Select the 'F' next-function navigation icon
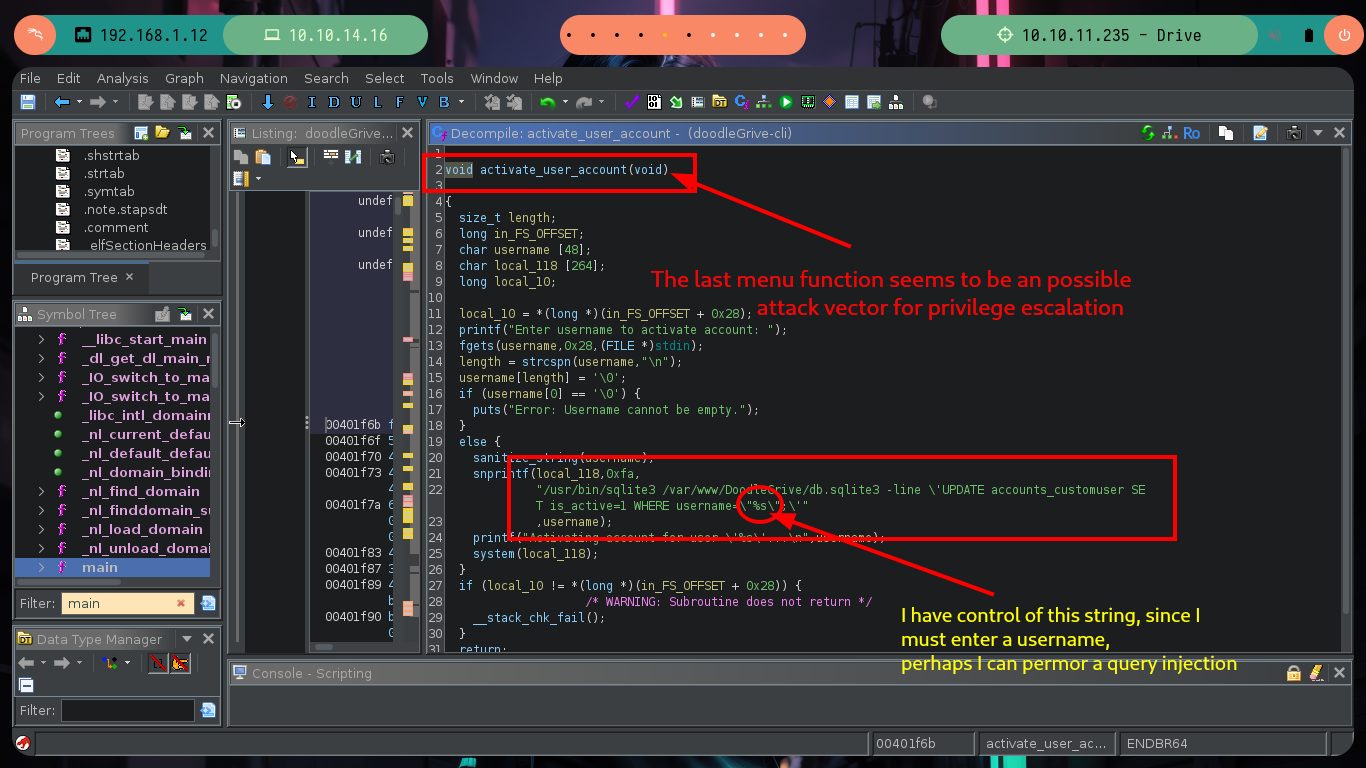This screenshot has width=1366, height=768. click(399, 102)
